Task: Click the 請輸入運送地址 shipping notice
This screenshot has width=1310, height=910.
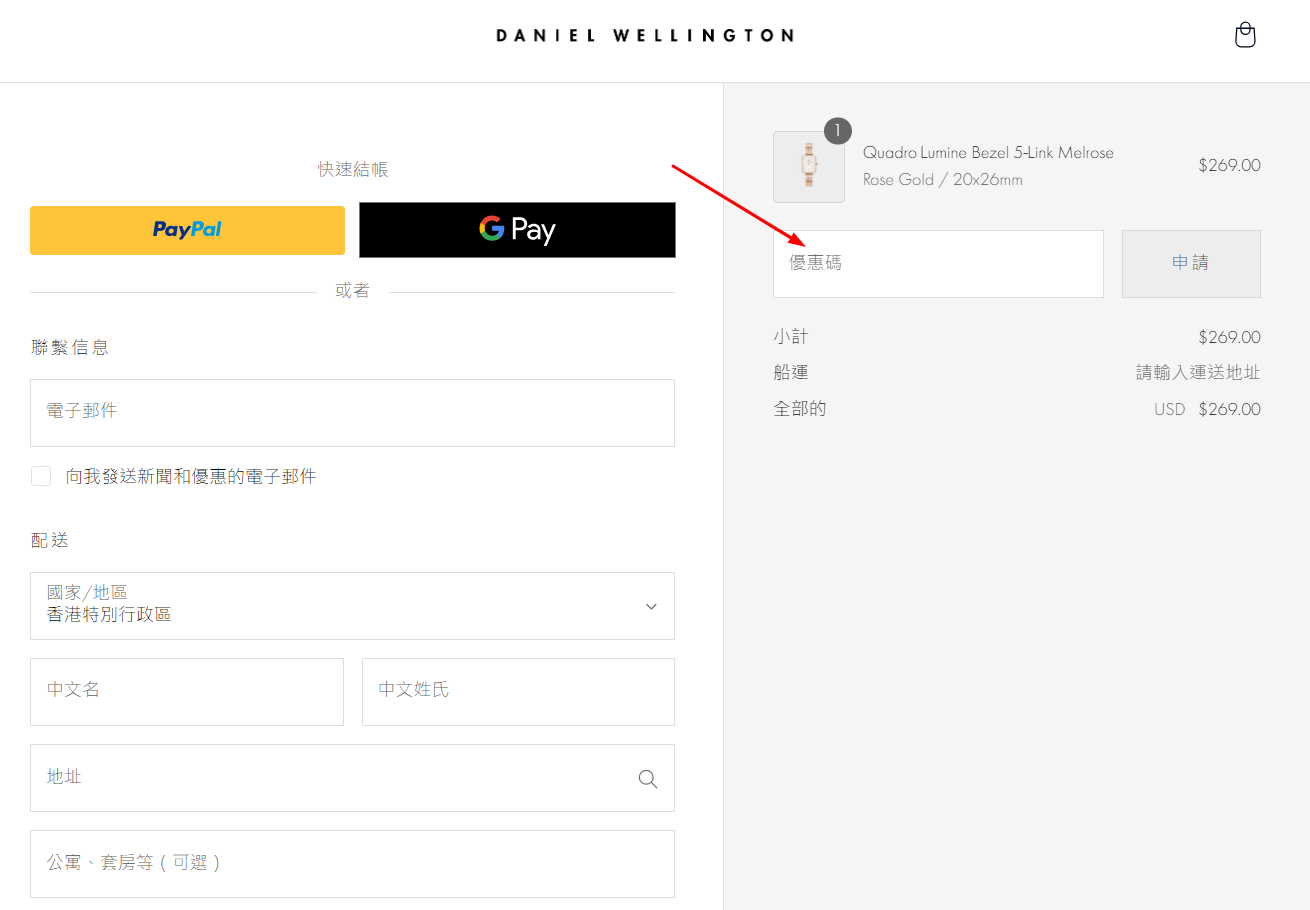Action: pyautogui.click(x=1198, y=373)
